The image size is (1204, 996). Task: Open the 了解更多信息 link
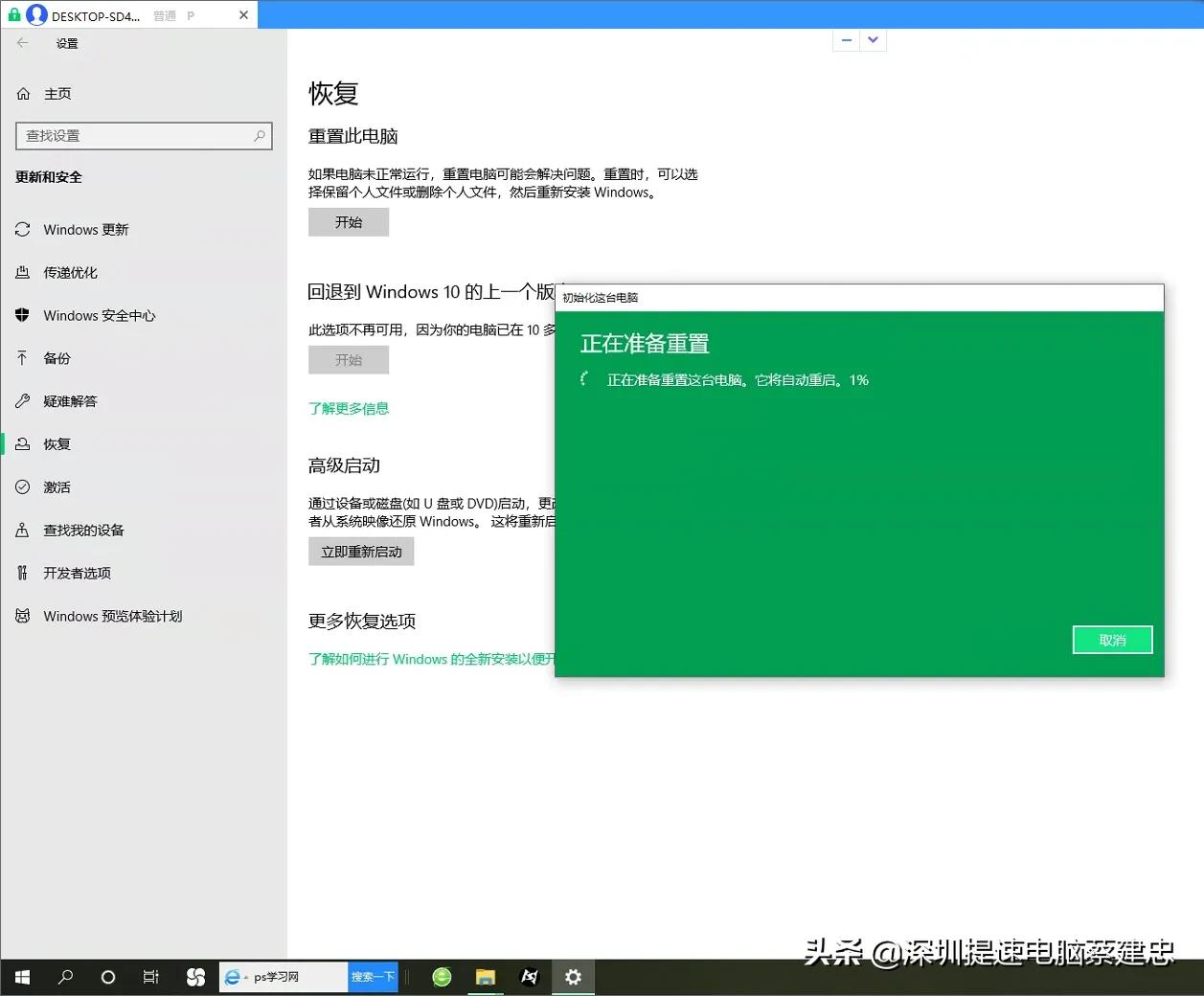[x=349, y=408]
